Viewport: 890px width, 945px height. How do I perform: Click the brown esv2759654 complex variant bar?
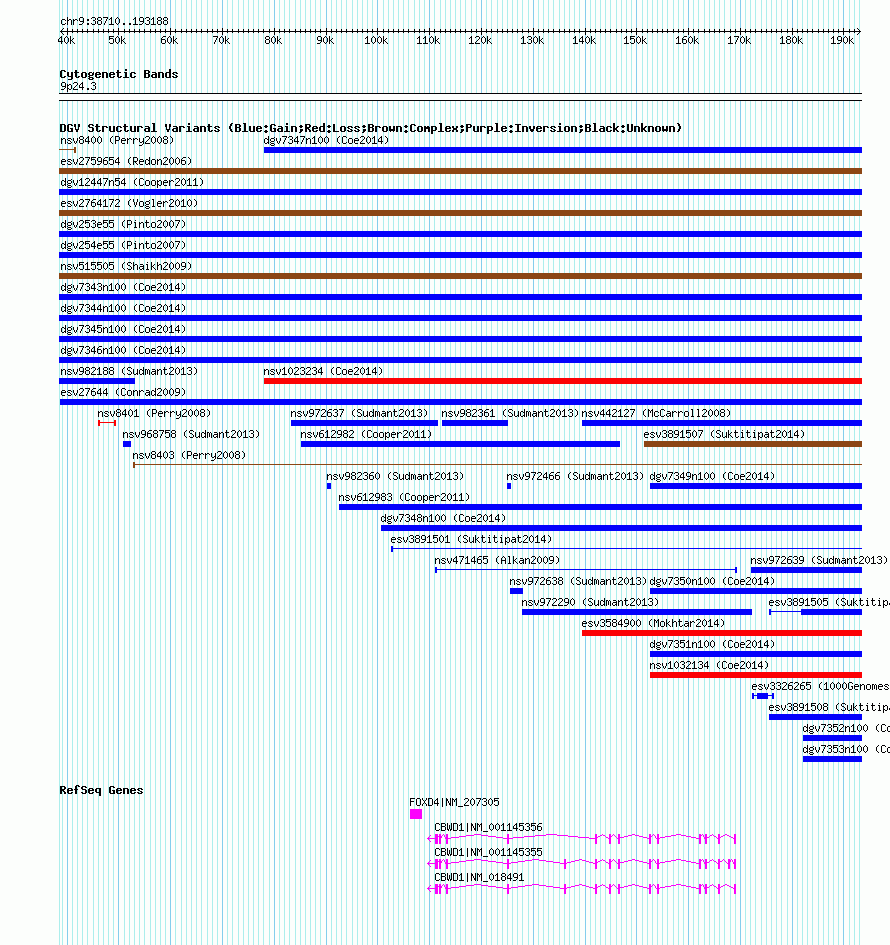coord(460,171)
